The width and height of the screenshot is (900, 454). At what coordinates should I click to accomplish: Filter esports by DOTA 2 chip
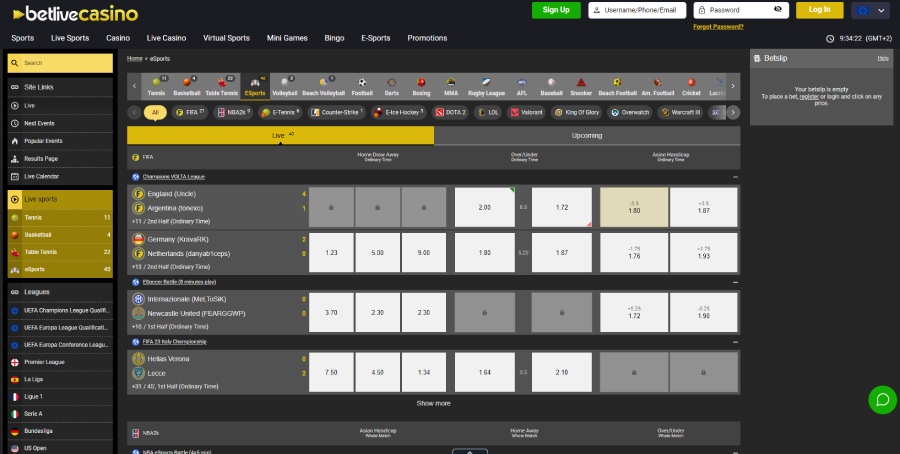[x=451, y=112]
